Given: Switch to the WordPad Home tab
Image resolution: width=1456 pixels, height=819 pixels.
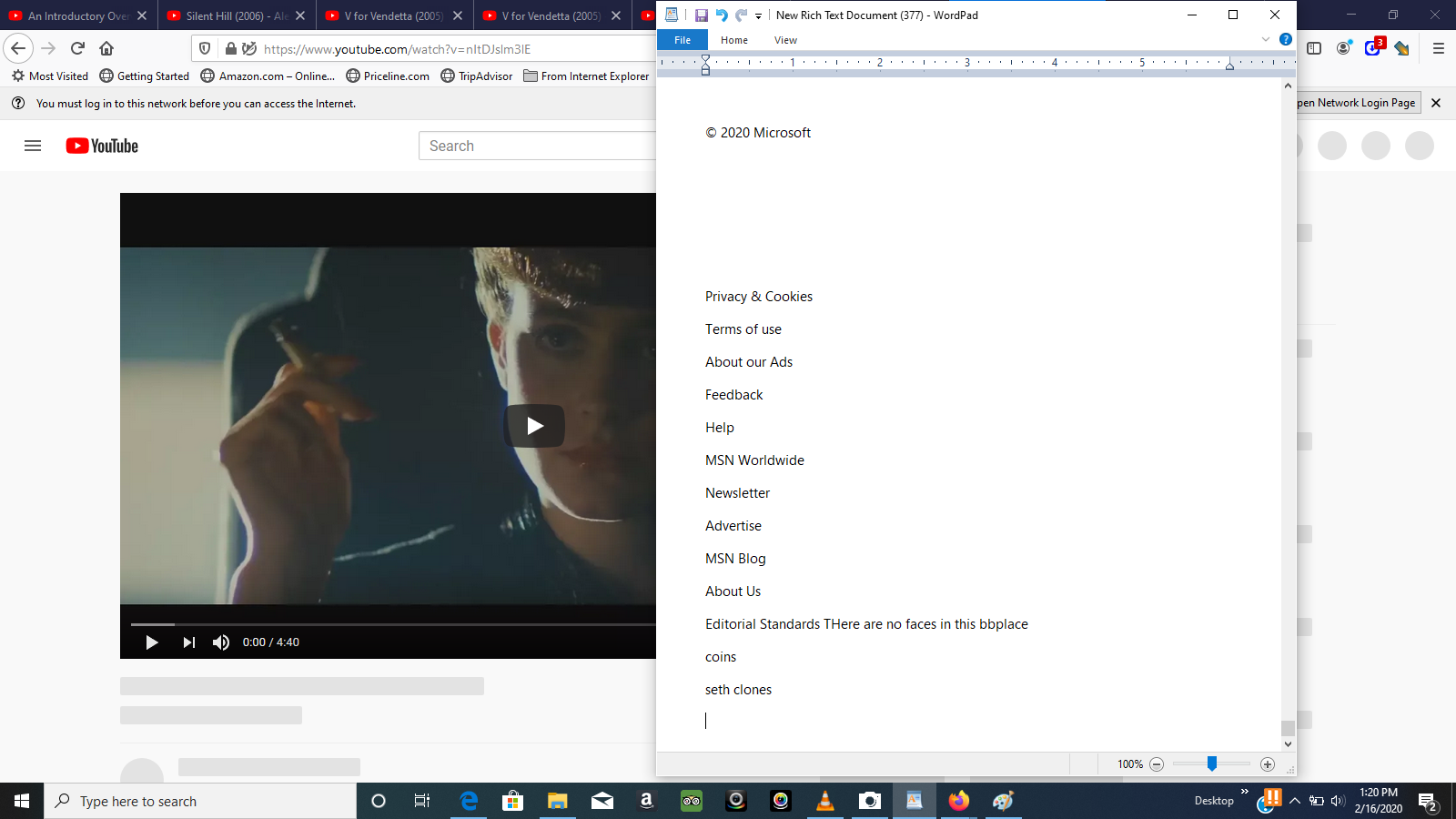Looking at the screenshot, I should 734,40.
